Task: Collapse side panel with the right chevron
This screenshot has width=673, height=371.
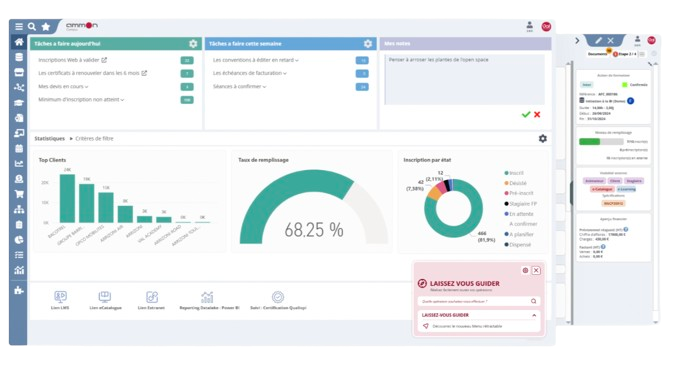Action: (577, 40)
